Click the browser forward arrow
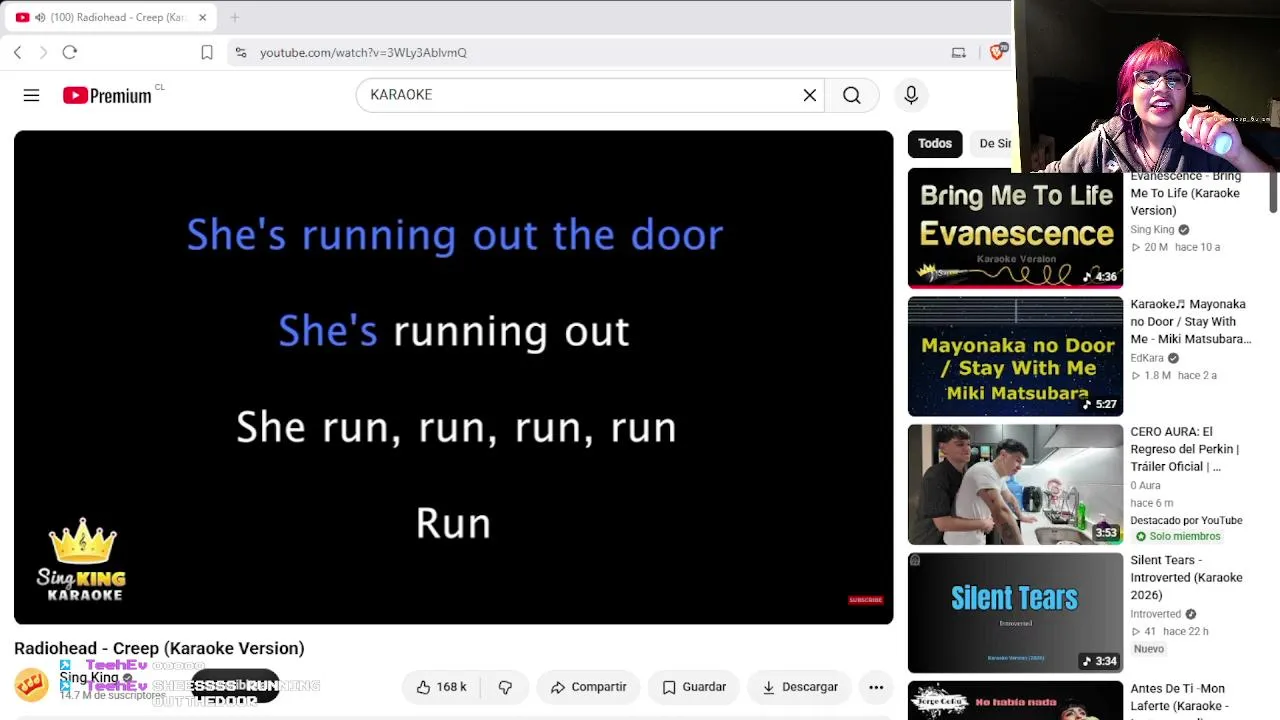The image size is (1280, 720). pos(43,52)
